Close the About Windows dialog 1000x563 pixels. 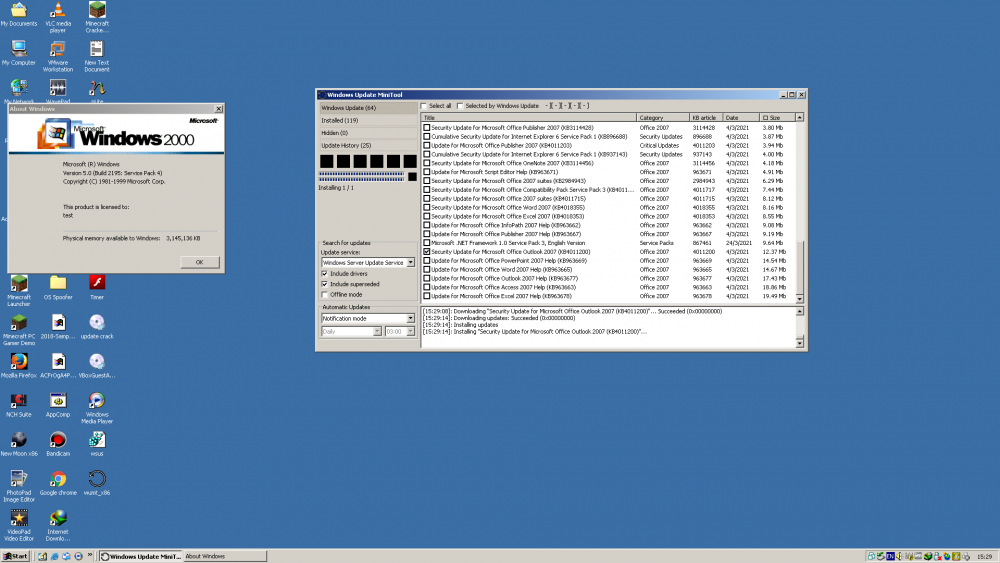point(219,109)
